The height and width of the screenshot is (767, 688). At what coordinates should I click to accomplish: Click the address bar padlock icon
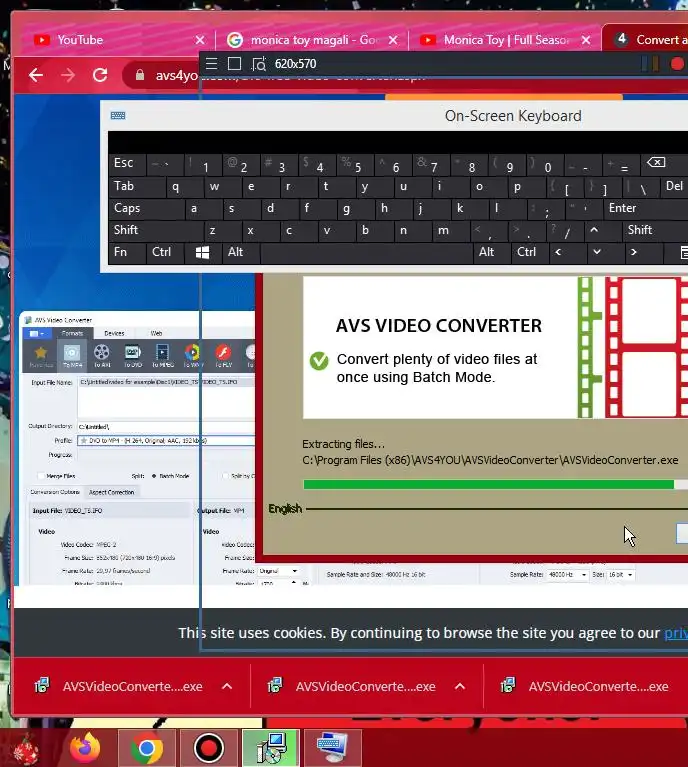point(140,75)
